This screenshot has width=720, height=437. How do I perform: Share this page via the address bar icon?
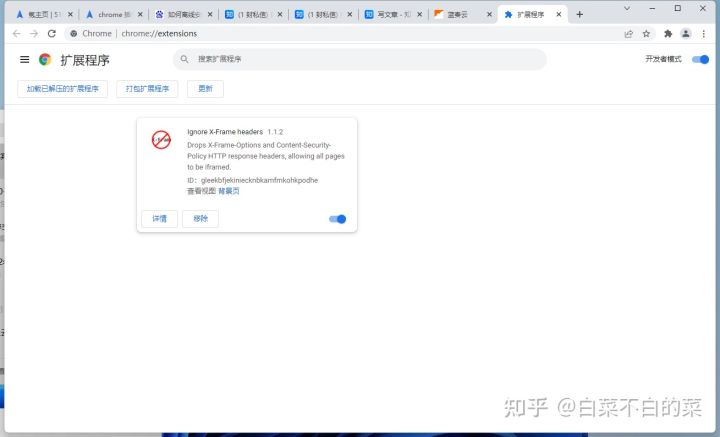(629, 34)
